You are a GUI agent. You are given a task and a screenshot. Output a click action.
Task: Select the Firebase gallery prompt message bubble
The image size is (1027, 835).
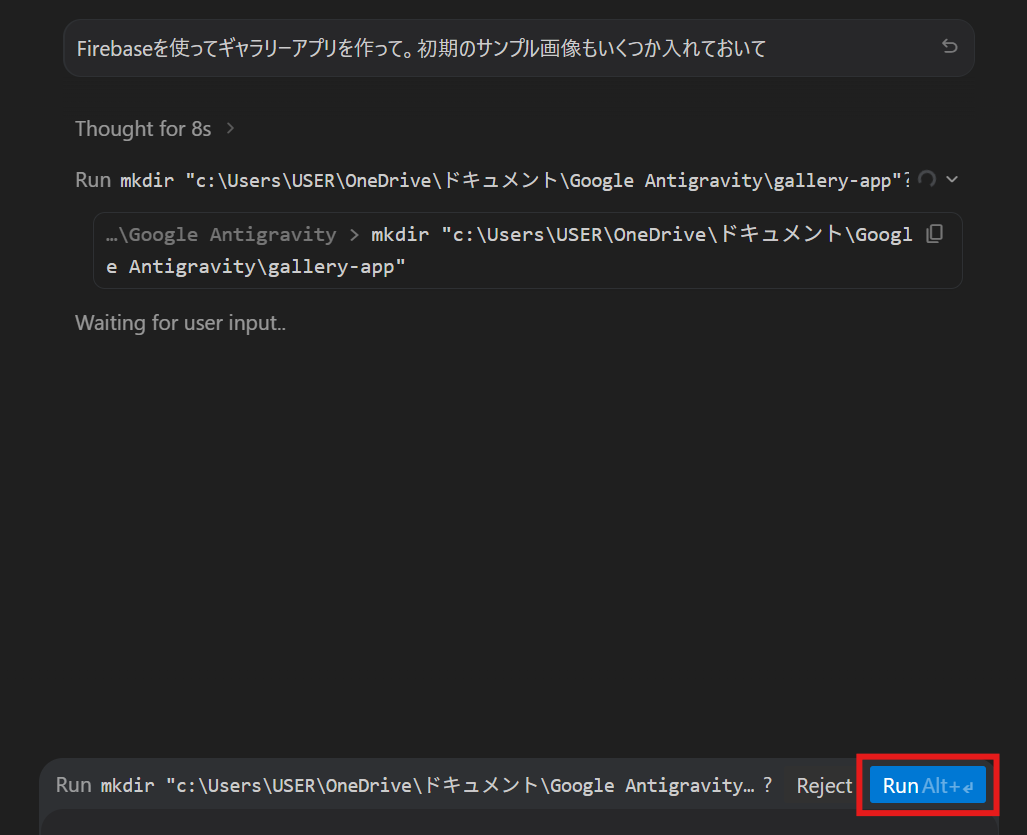519,48
